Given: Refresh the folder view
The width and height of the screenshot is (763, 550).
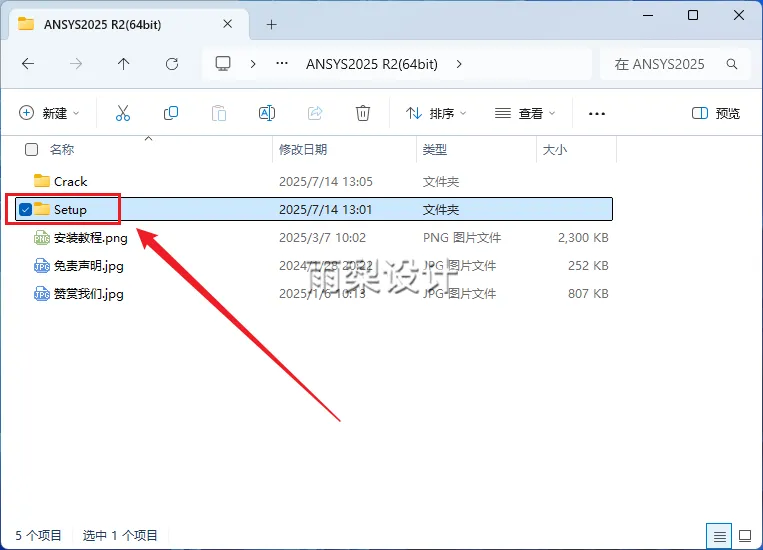Looking at the screenshot, I should click(x=172, y=64).
